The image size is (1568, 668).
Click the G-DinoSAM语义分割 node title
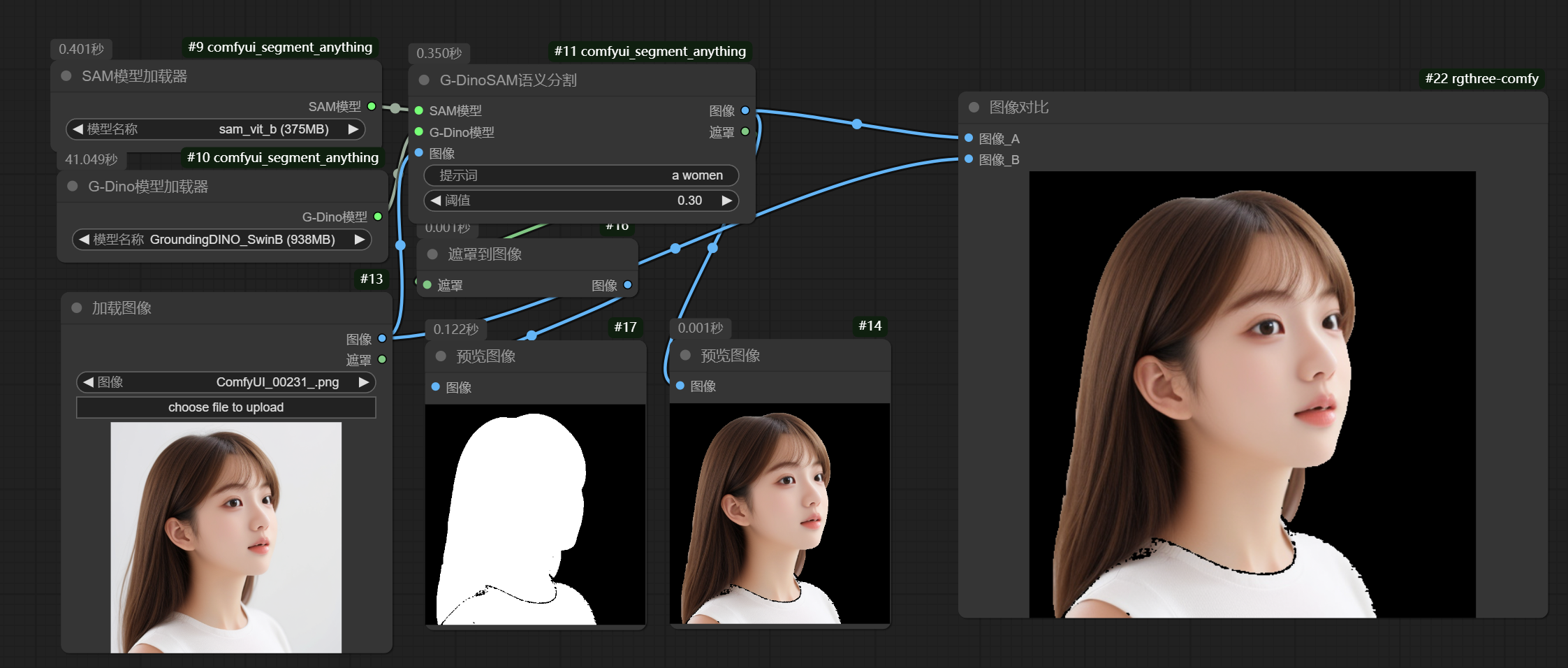[x=508, y=80]
